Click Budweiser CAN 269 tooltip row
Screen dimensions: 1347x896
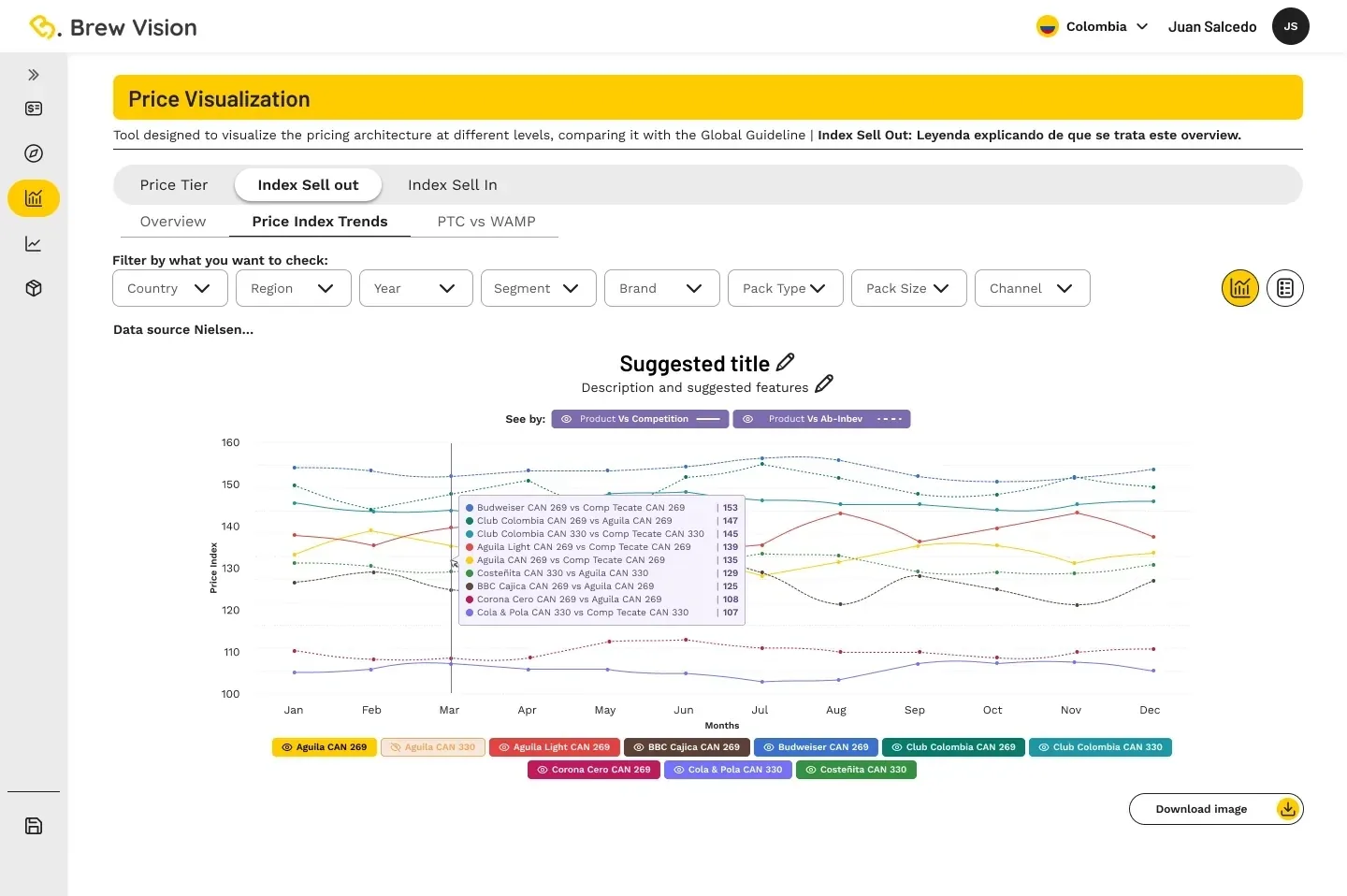point(602,508)
